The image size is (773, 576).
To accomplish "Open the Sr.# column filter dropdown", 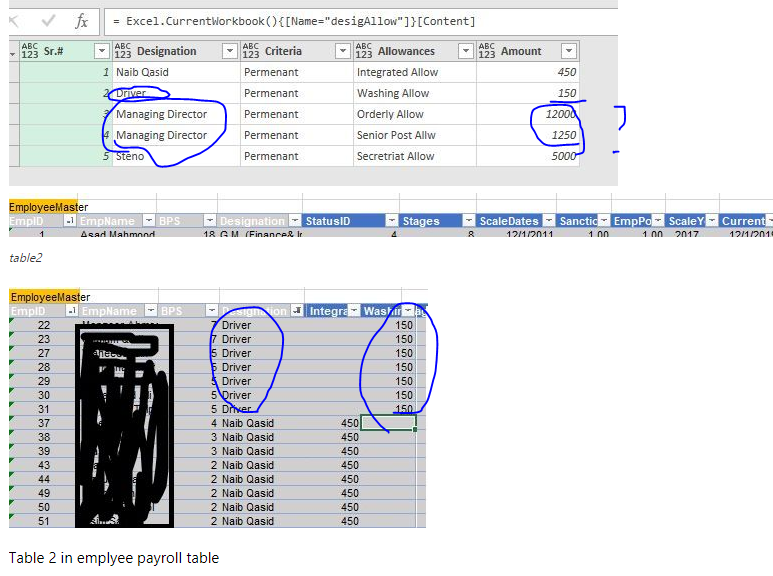I will pos(102,51).
